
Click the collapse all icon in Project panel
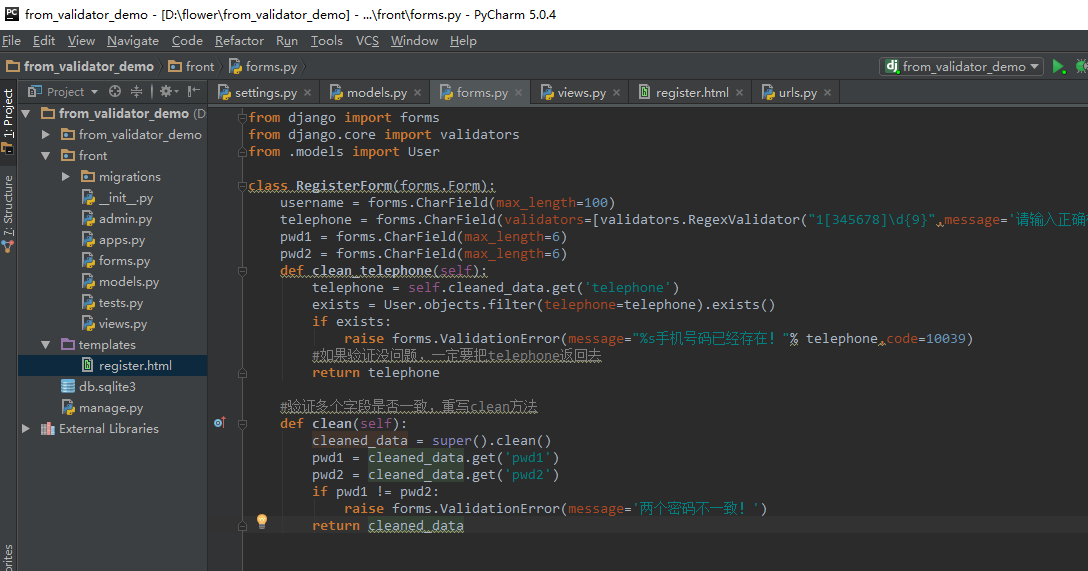(136, 91)
